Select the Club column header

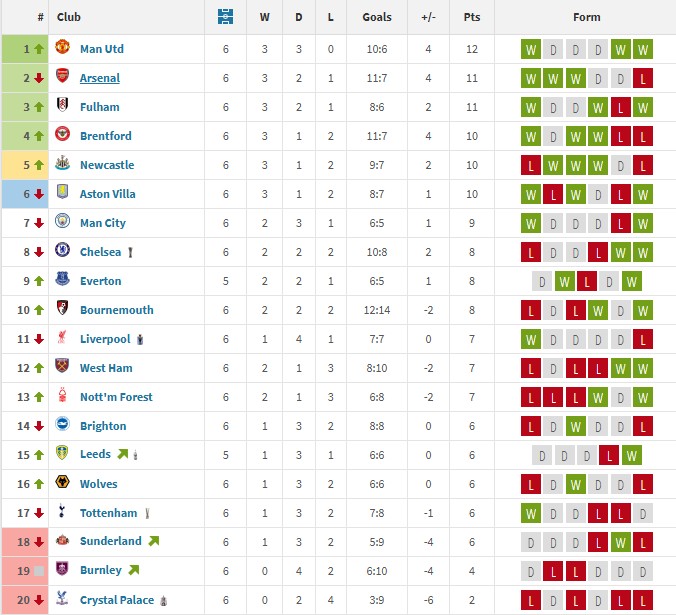[69, 17]
